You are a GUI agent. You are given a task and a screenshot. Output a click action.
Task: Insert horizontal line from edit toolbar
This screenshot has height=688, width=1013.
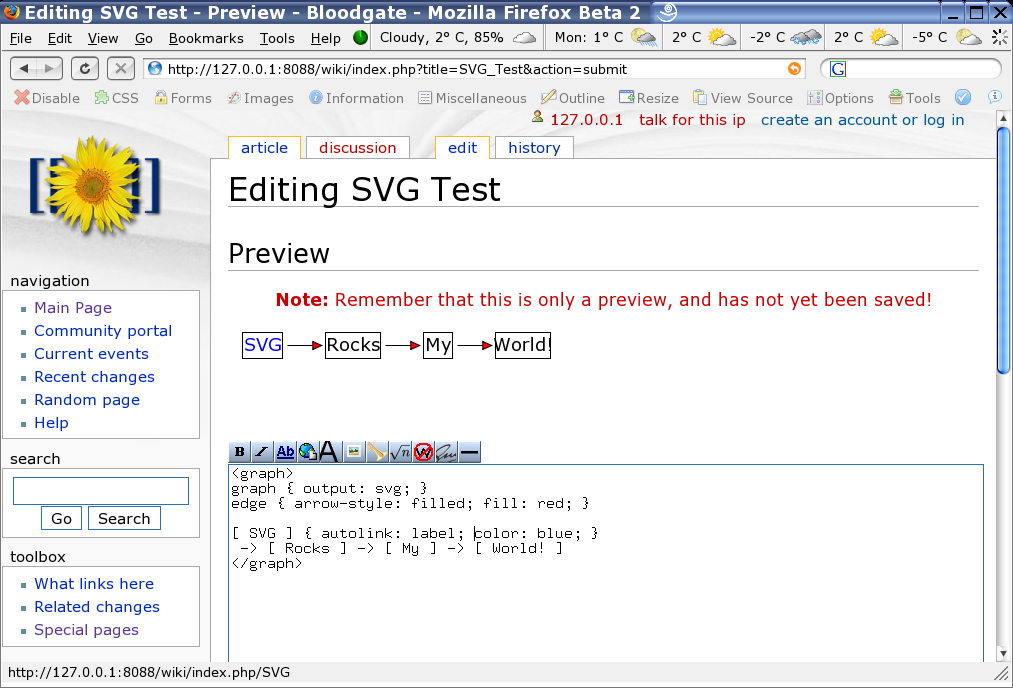(x=469, y=452)
